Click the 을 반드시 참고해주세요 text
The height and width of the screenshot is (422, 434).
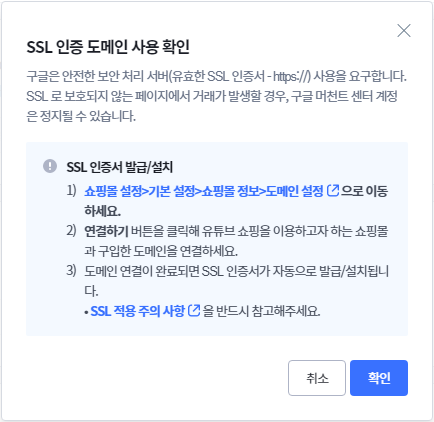click(x=261, y=311)
